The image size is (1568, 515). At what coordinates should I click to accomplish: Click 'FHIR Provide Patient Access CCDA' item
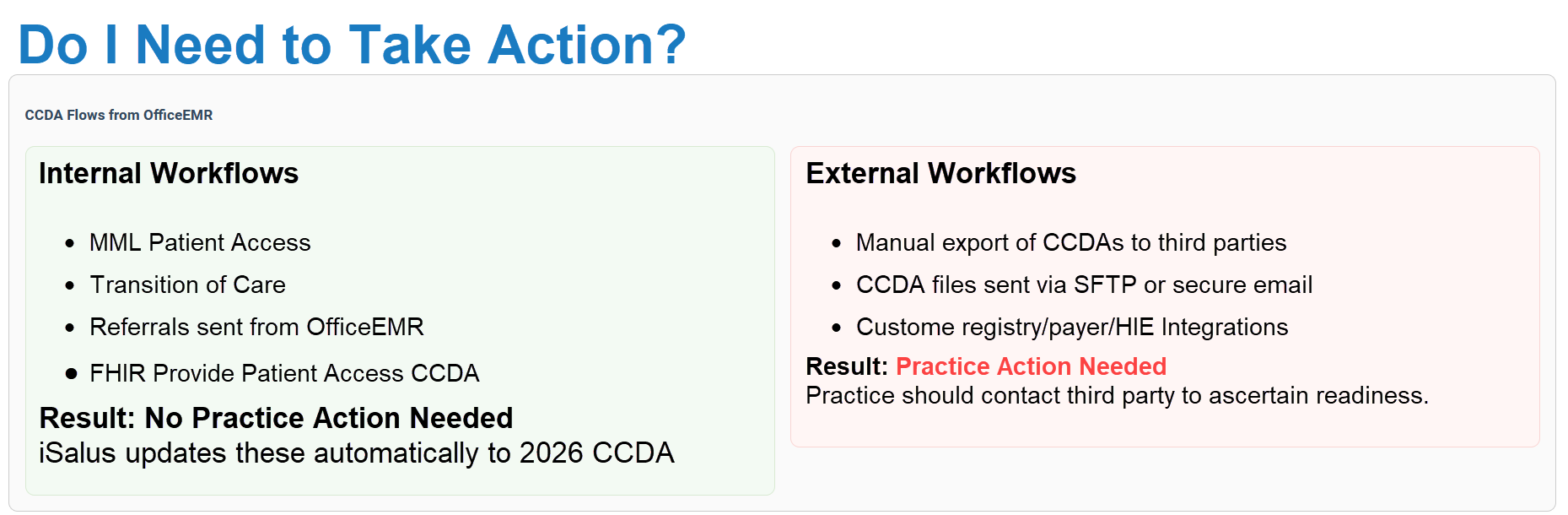[284, 373]
